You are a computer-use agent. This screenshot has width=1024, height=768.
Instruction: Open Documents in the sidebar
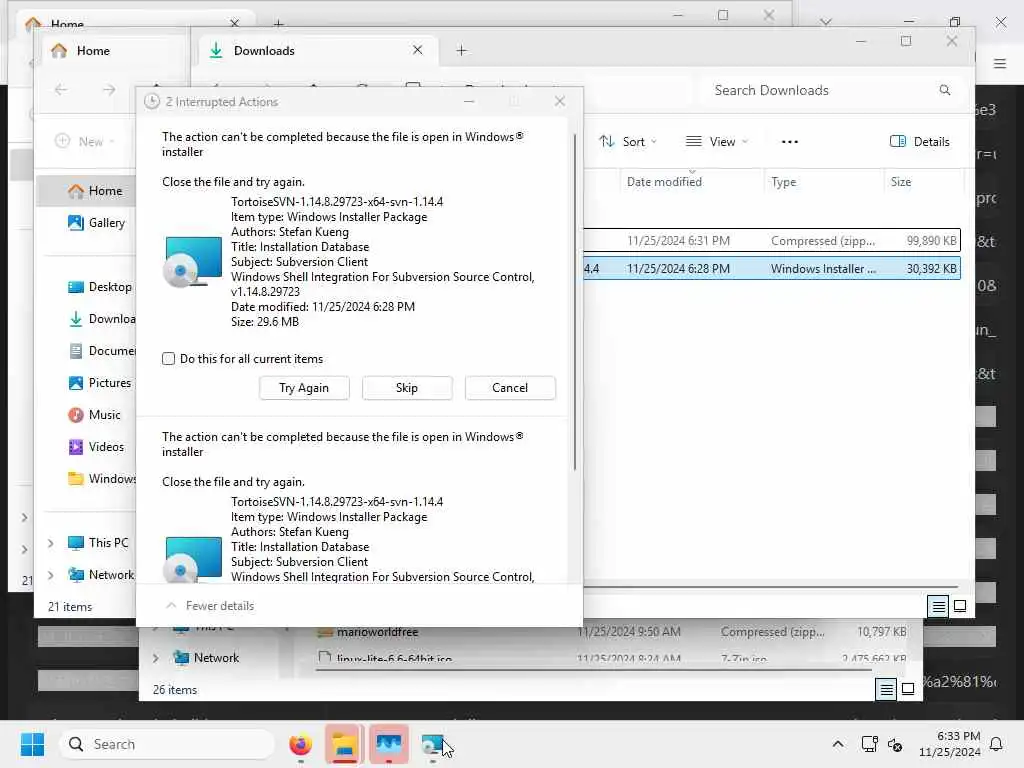(101, 351)
